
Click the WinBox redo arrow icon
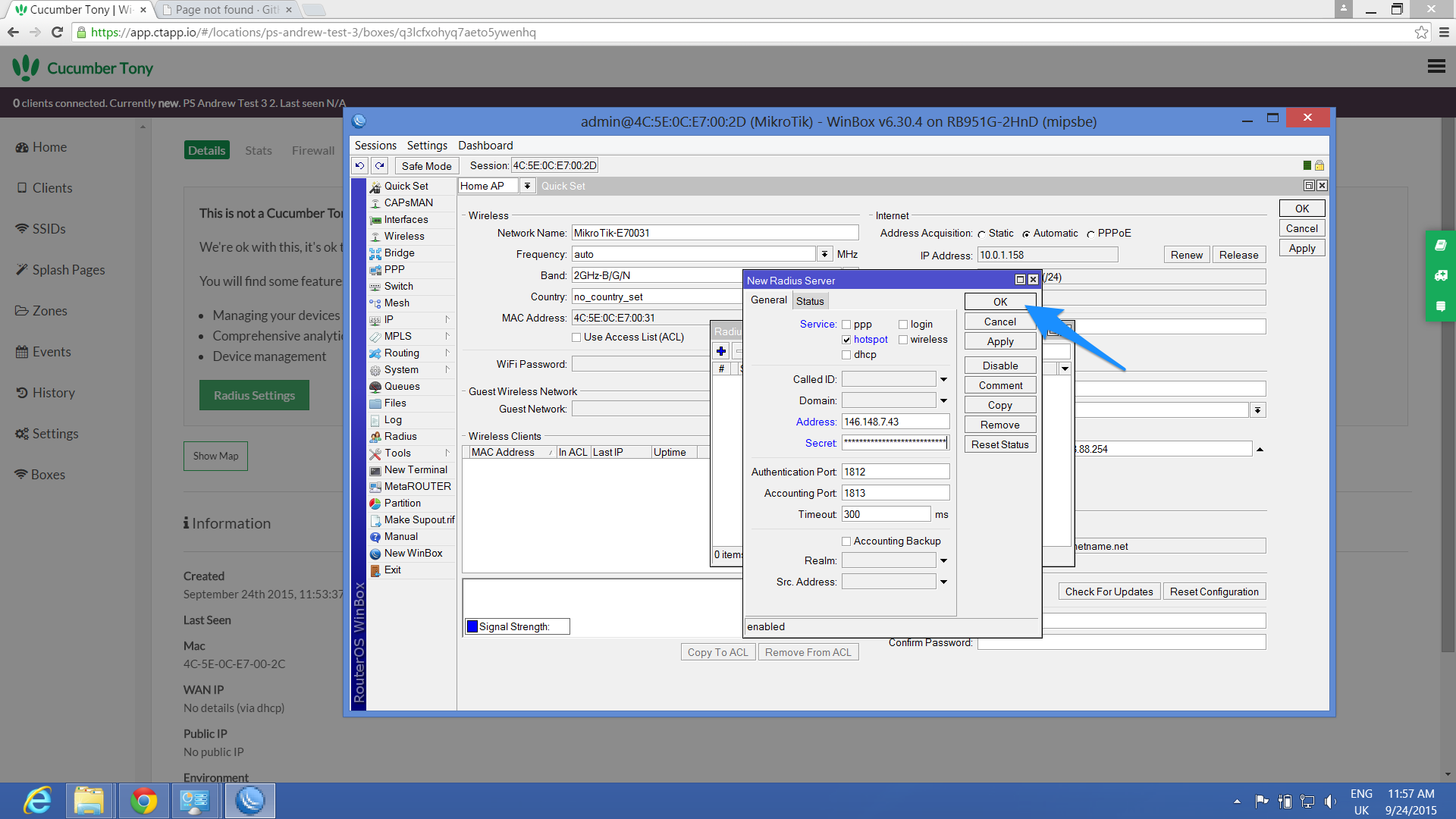click(x=380, y=165)
